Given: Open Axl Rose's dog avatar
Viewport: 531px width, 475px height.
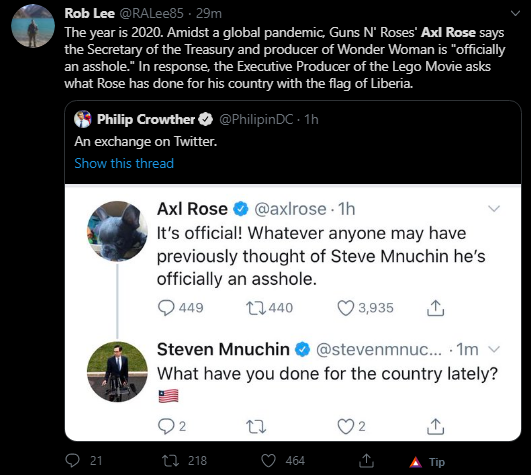Looking at the screenshot, I should (117, 231).
